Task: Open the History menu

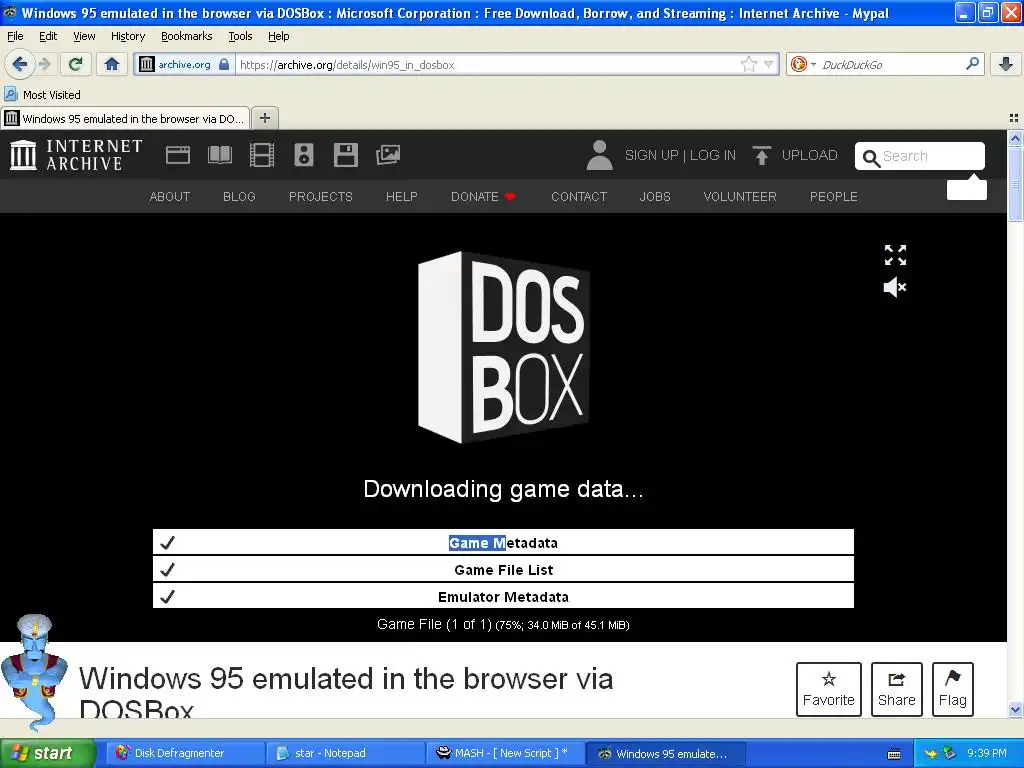Action: (x=128, y=36)
